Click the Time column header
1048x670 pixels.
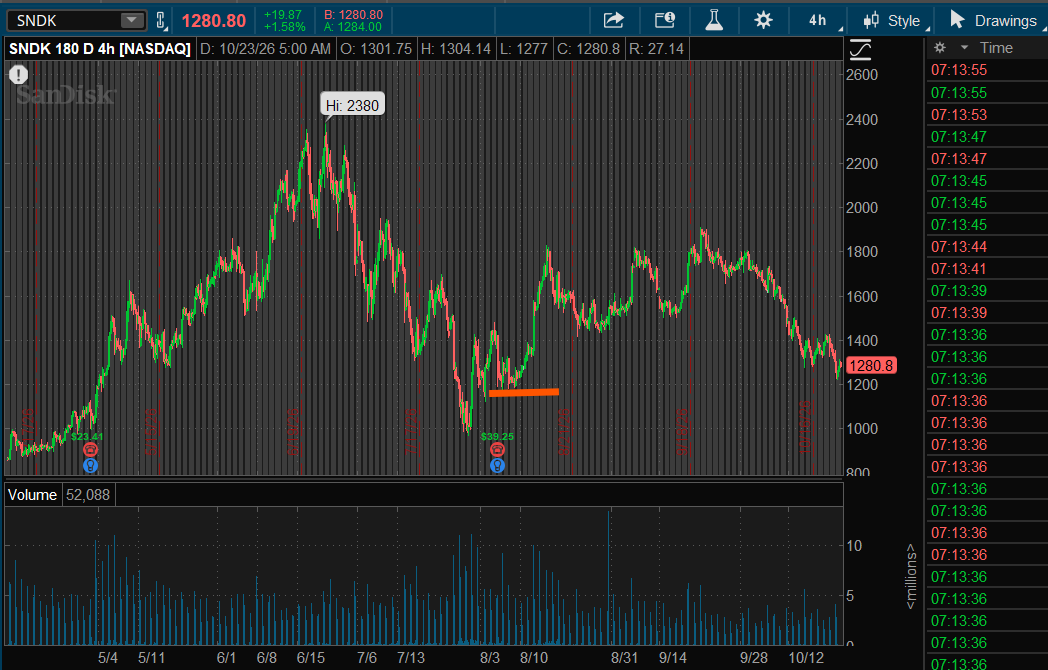[x=996, y=48]
